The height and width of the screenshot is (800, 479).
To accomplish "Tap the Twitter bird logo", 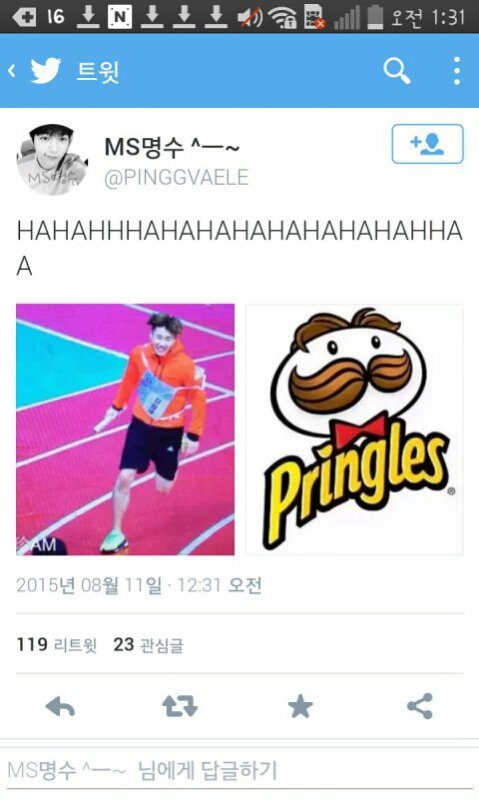I will [x=45, y=70].
